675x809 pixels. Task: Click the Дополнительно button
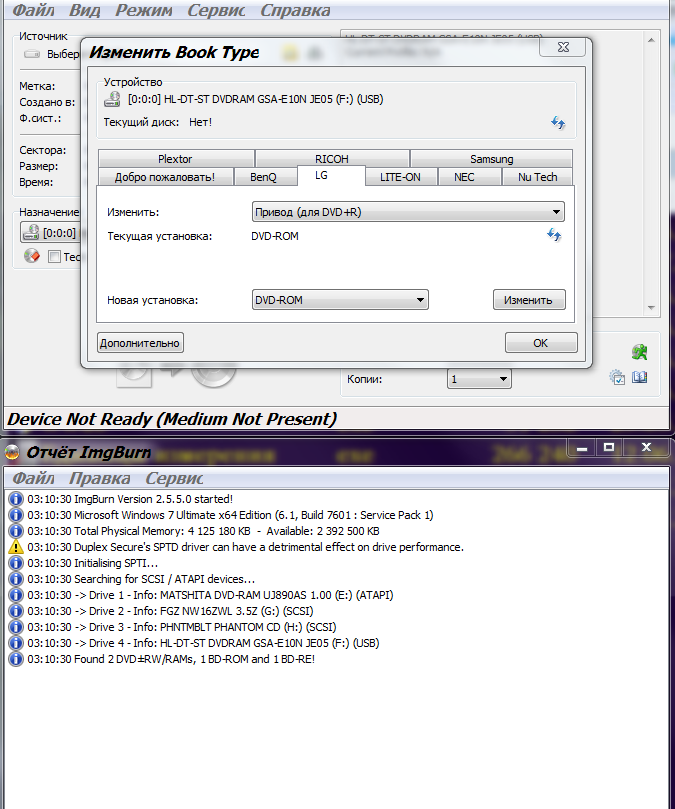[140, 343]
